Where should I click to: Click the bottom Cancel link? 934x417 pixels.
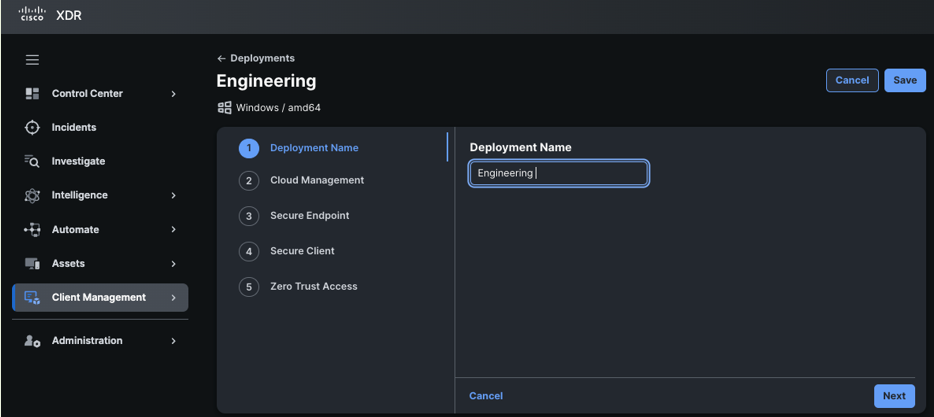[486, 396]
